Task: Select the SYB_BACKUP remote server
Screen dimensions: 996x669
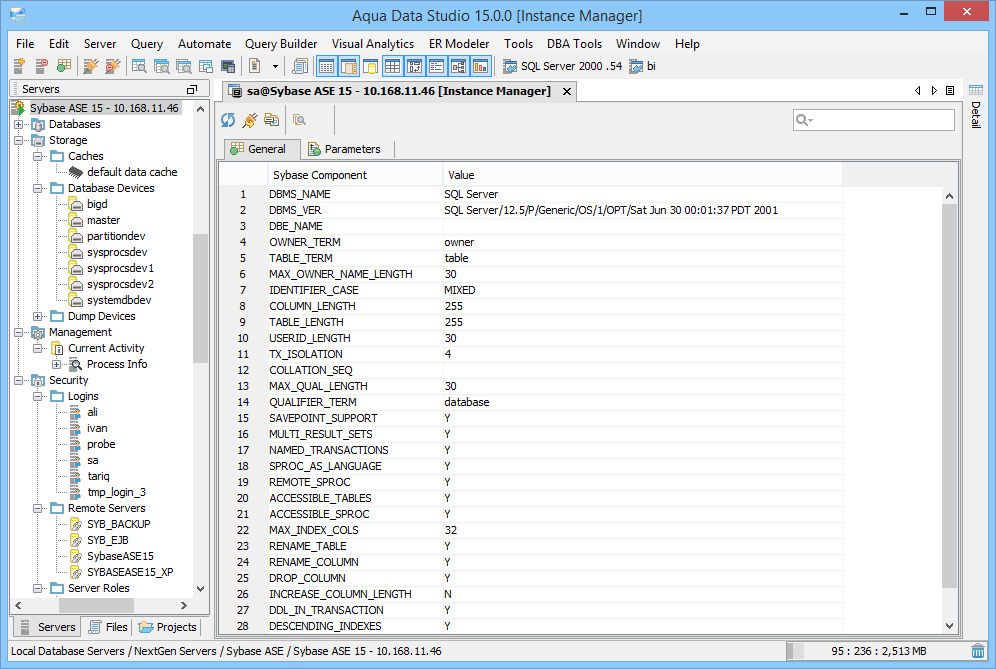Action: click(x=119, y=524)
